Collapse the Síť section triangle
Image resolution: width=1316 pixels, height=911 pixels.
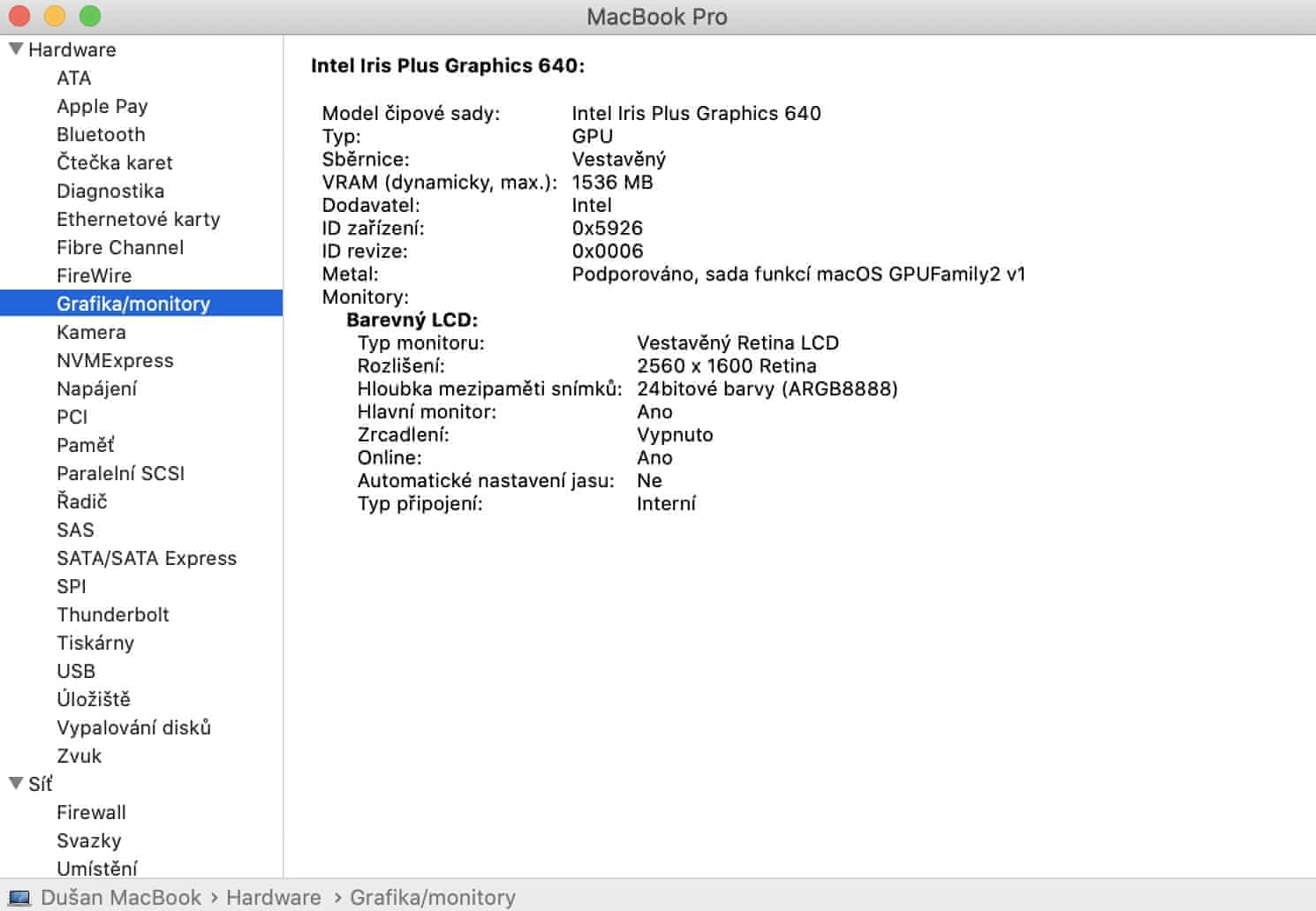(x=16, y=783)
